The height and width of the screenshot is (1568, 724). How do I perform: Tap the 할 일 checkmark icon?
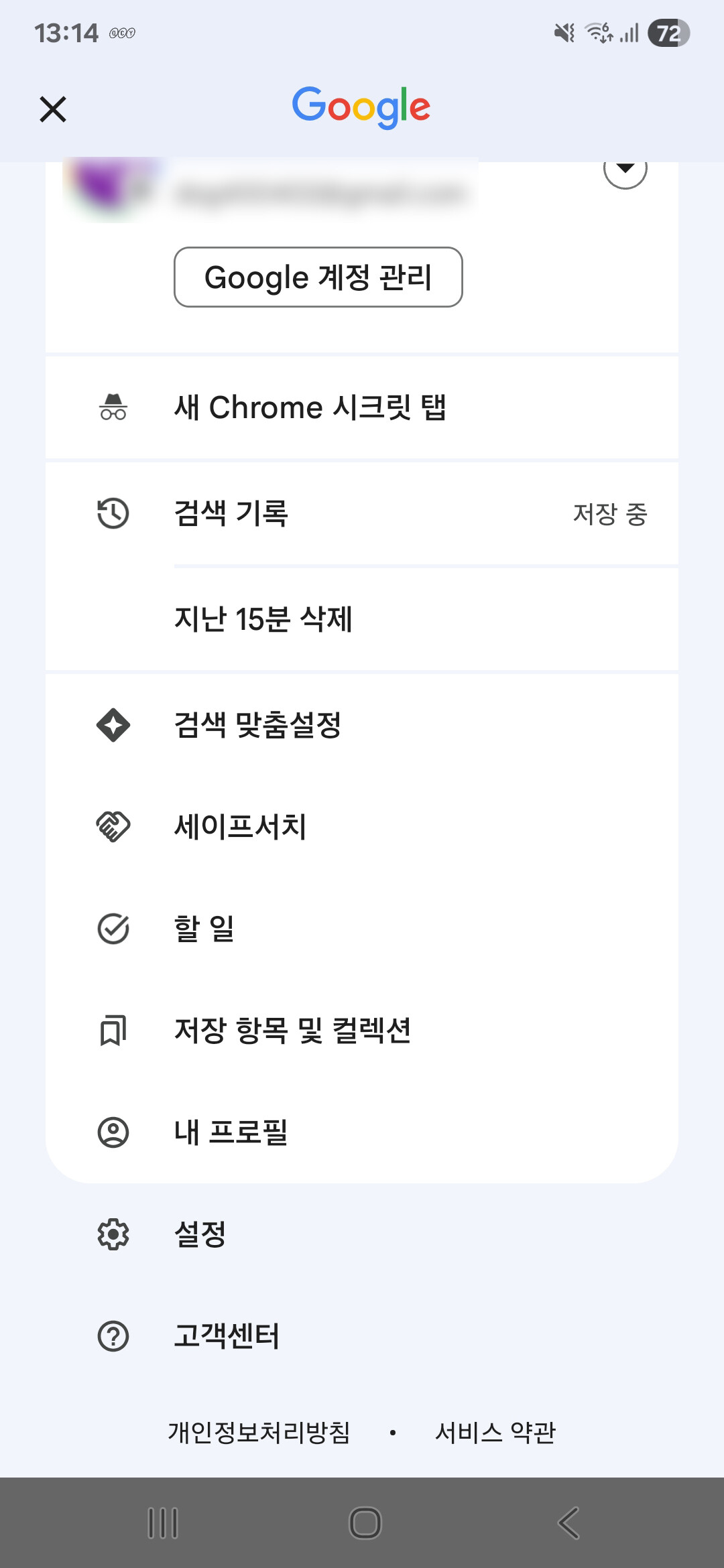pos(113,929)
